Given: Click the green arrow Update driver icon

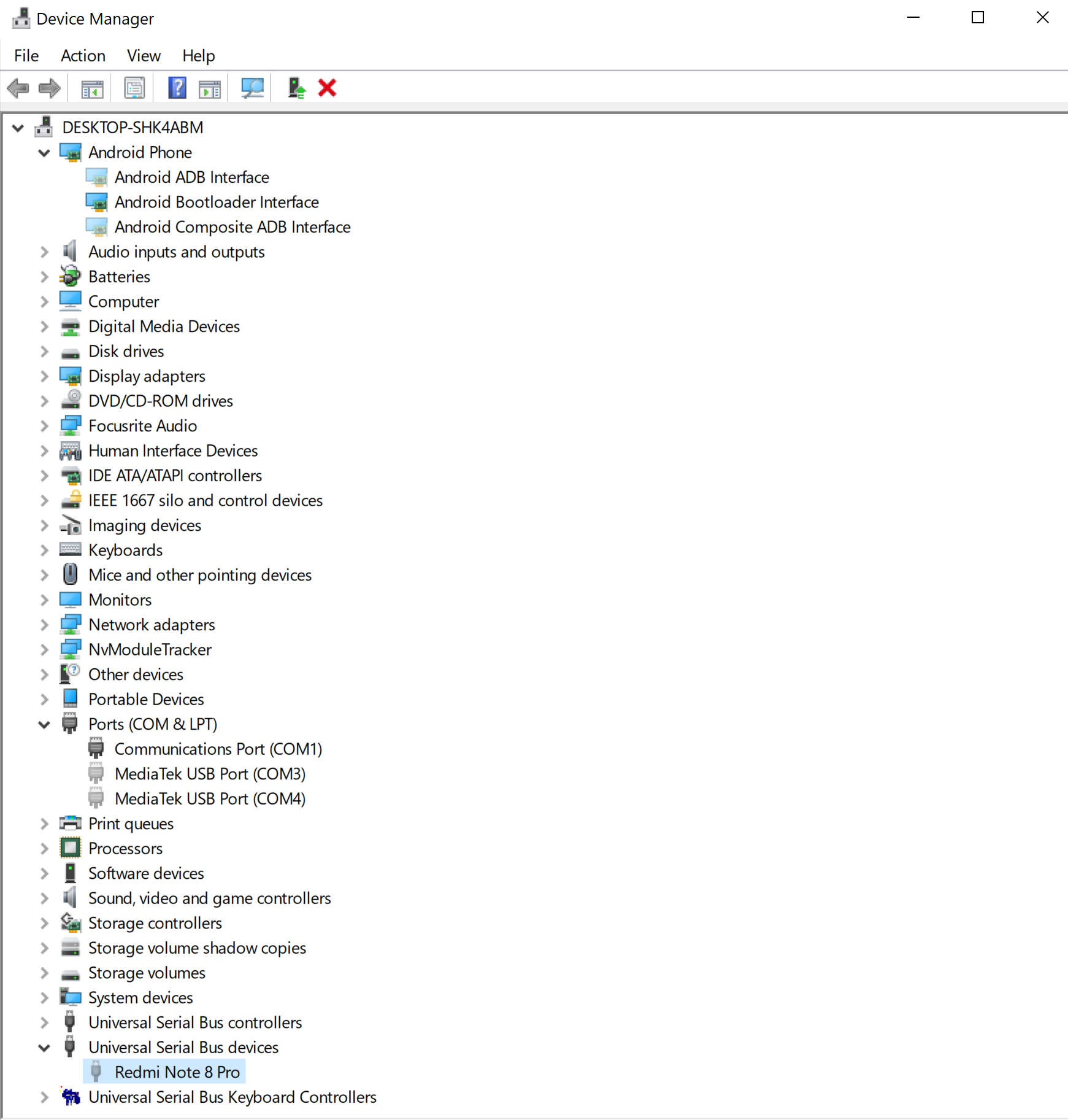Looking at the screenshot, I should [x=297, y=88].
